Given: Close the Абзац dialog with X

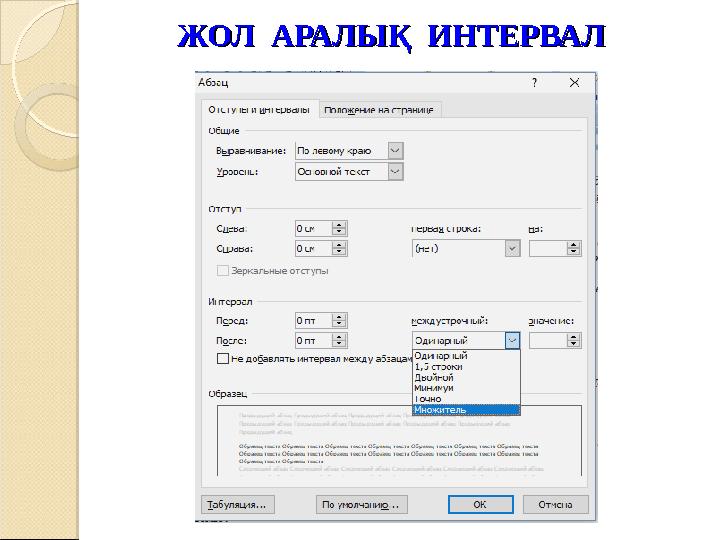Looking at the screenshot, I should [574, 83].
